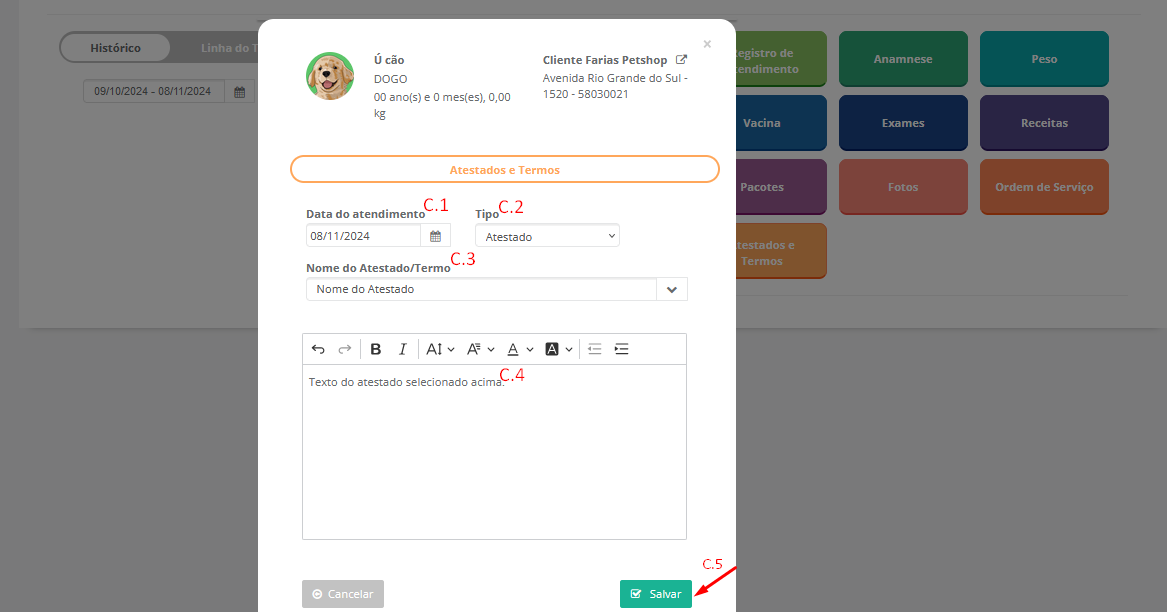Click the redo arrow in editor toolbar
1167x612 pixels.
point(345,349)
